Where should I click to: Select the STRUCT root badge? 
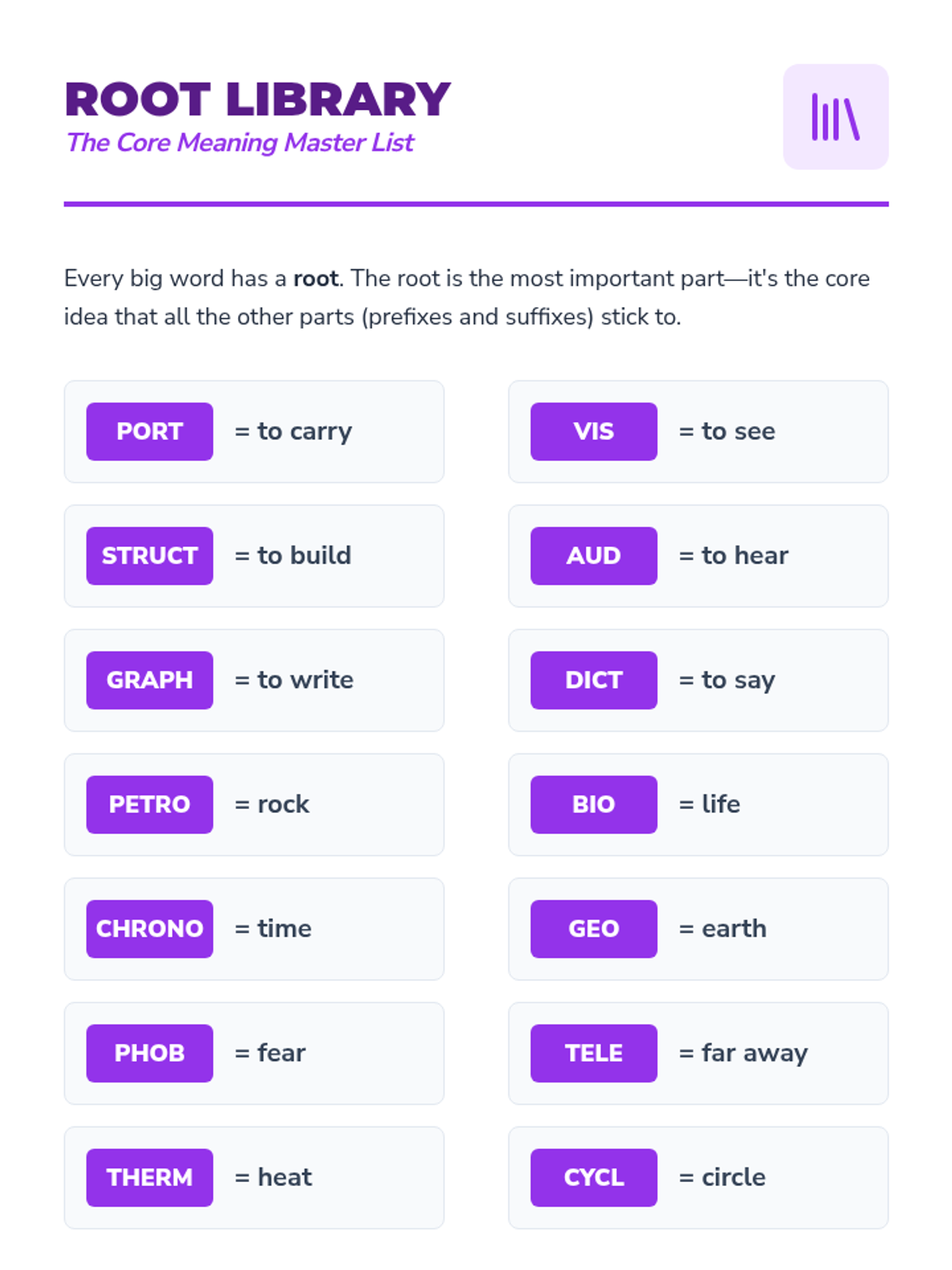click(x=149, y=556)
